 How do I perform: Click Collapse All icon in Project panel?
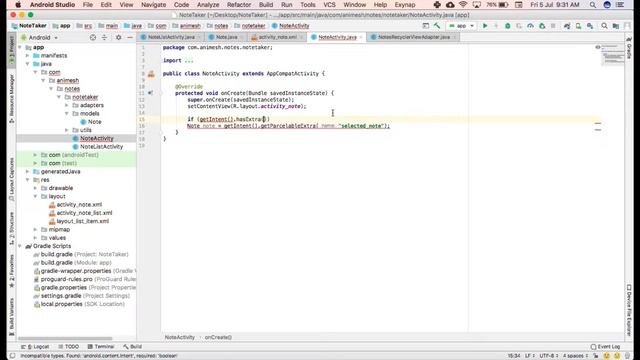point(104,38)
